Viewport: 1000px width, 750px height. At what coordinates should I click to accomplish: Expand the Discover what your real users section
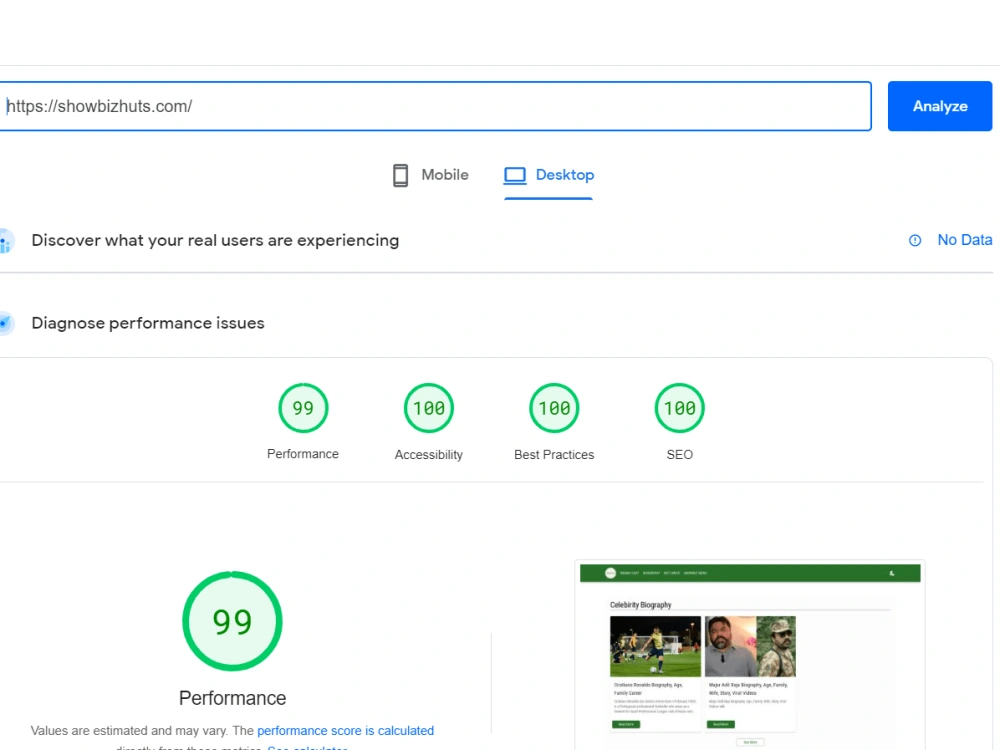click(215, 240)
